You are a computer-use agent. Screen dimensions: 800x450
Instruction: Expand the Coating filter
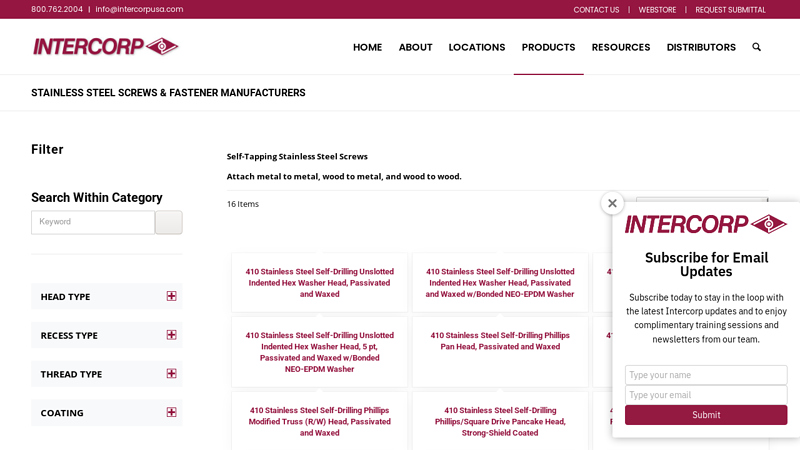pos(171,412)
